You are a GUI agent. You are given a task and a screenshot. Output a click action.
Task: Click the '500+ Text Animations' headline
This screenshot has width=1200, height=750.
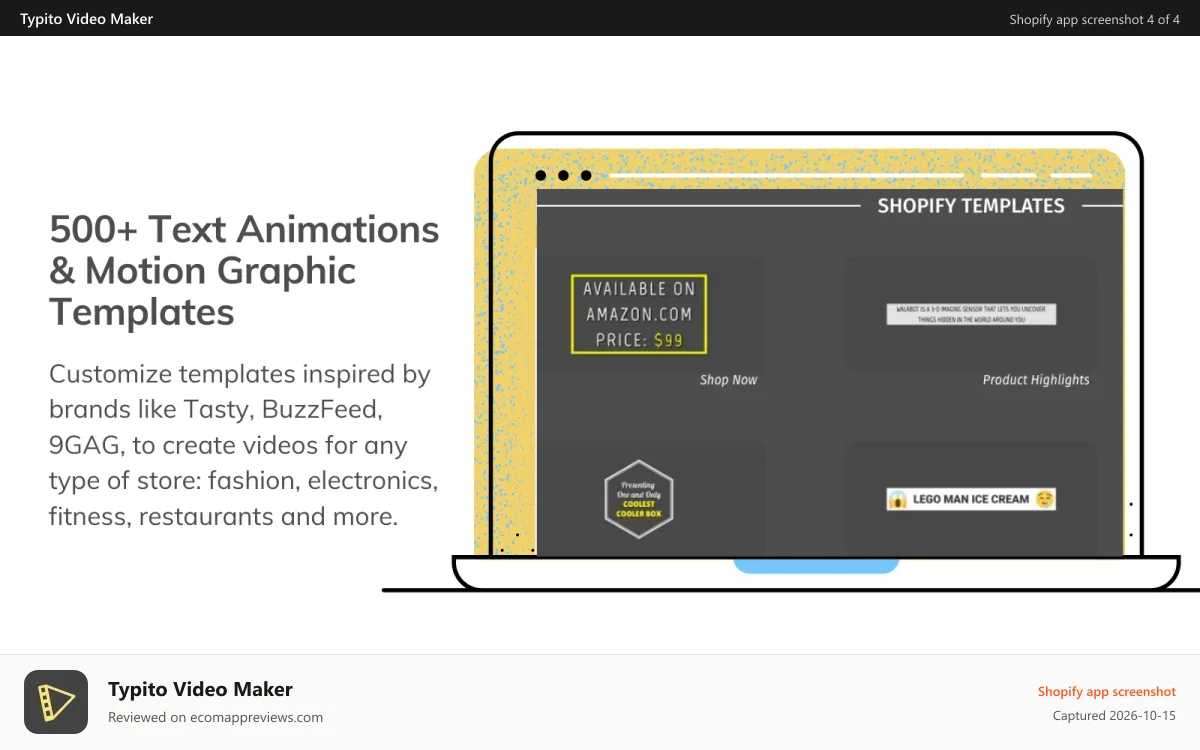(244, 270)
